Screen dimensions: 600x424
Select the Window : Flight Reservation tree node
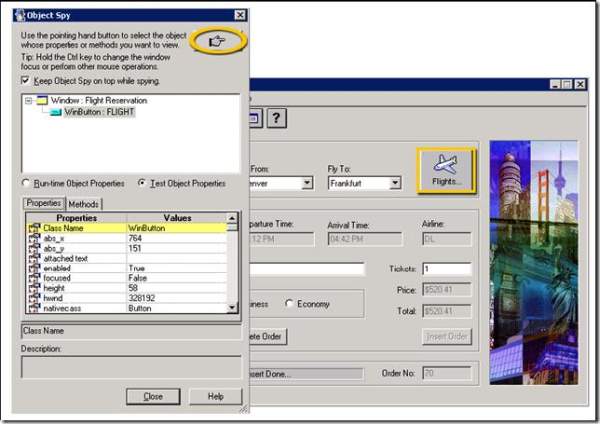click(99, 100)
